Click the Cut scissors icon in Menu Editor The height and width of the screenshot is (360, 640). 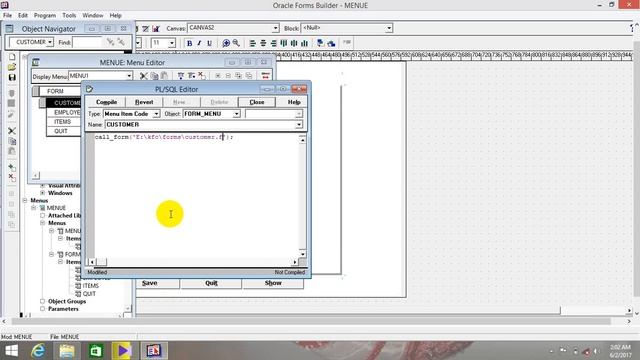coord(143,76)
